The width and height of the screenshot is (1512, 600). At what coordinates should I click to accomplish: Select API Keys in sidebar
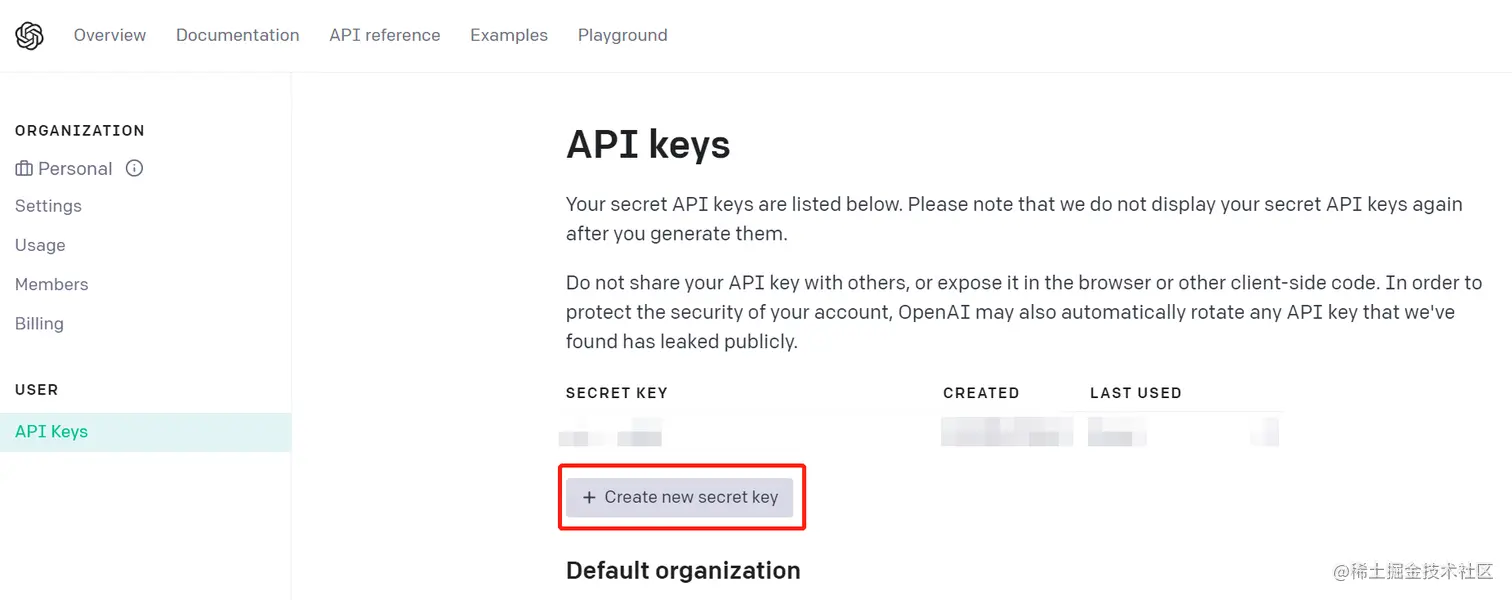click(x=146, y=432)
